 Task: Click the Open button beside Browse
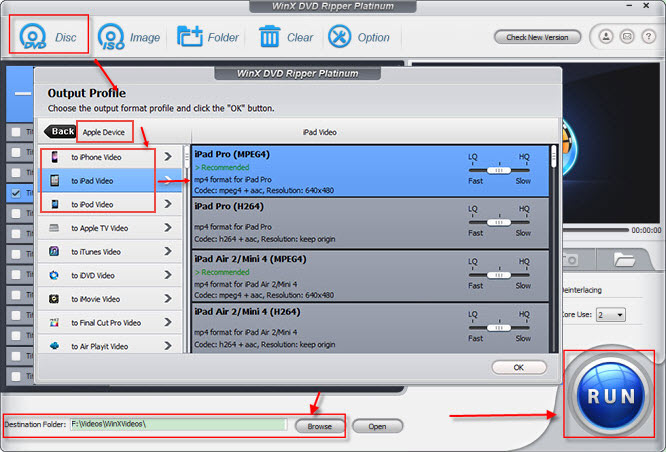(377, 426)
